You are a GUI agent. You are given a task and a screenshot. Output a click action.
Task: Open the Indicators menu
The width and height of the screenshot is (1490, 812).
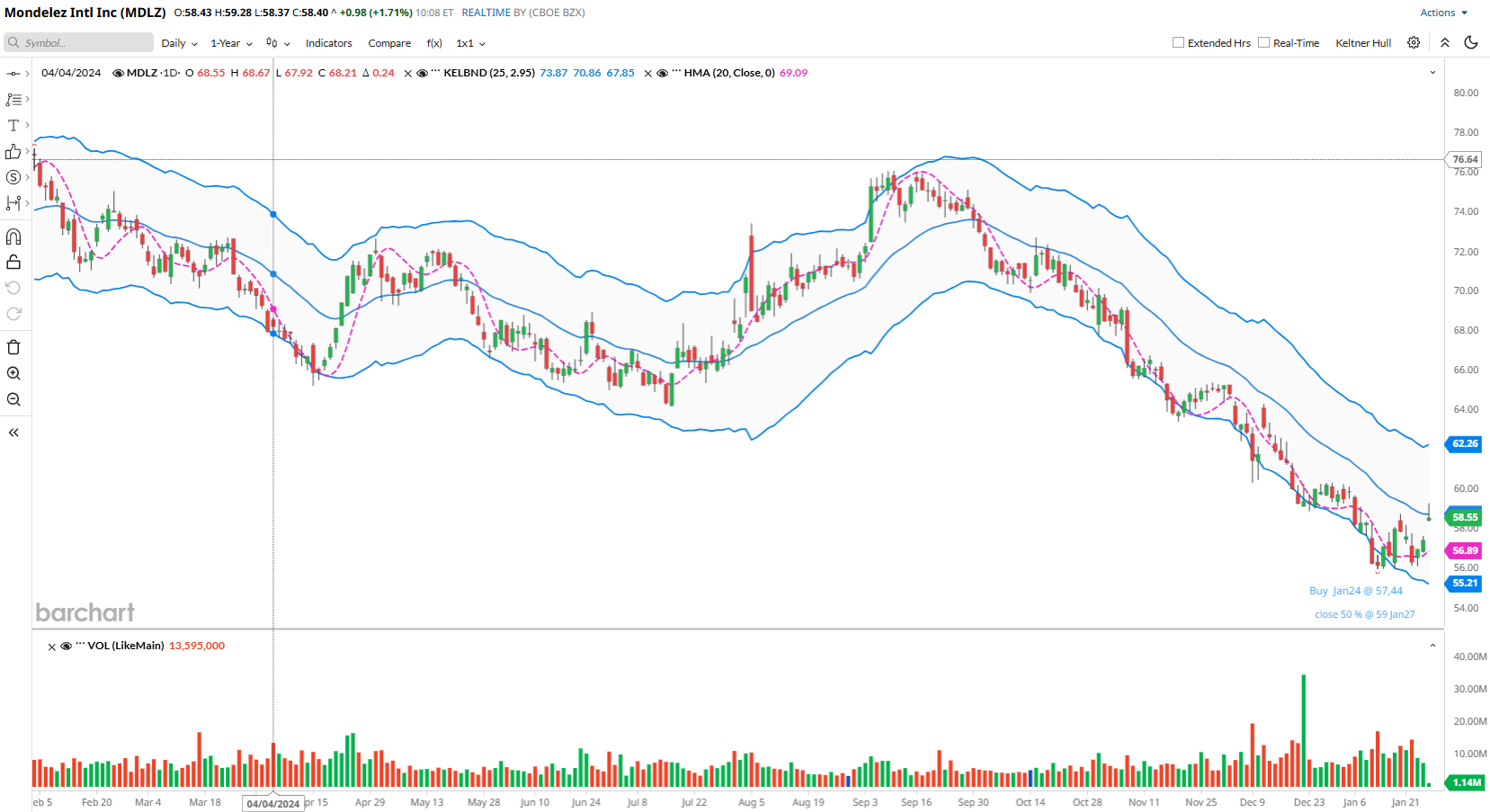[x=328, y=43]
